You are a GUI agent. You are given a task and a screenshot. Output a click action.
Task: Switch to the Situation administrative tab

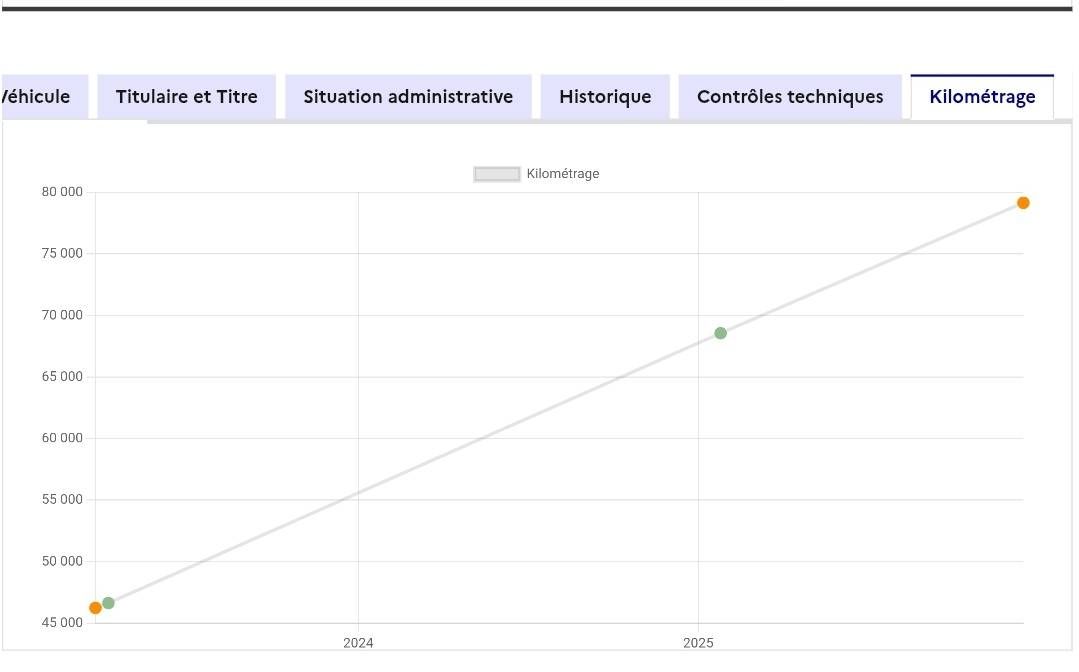tap(408, 97)
